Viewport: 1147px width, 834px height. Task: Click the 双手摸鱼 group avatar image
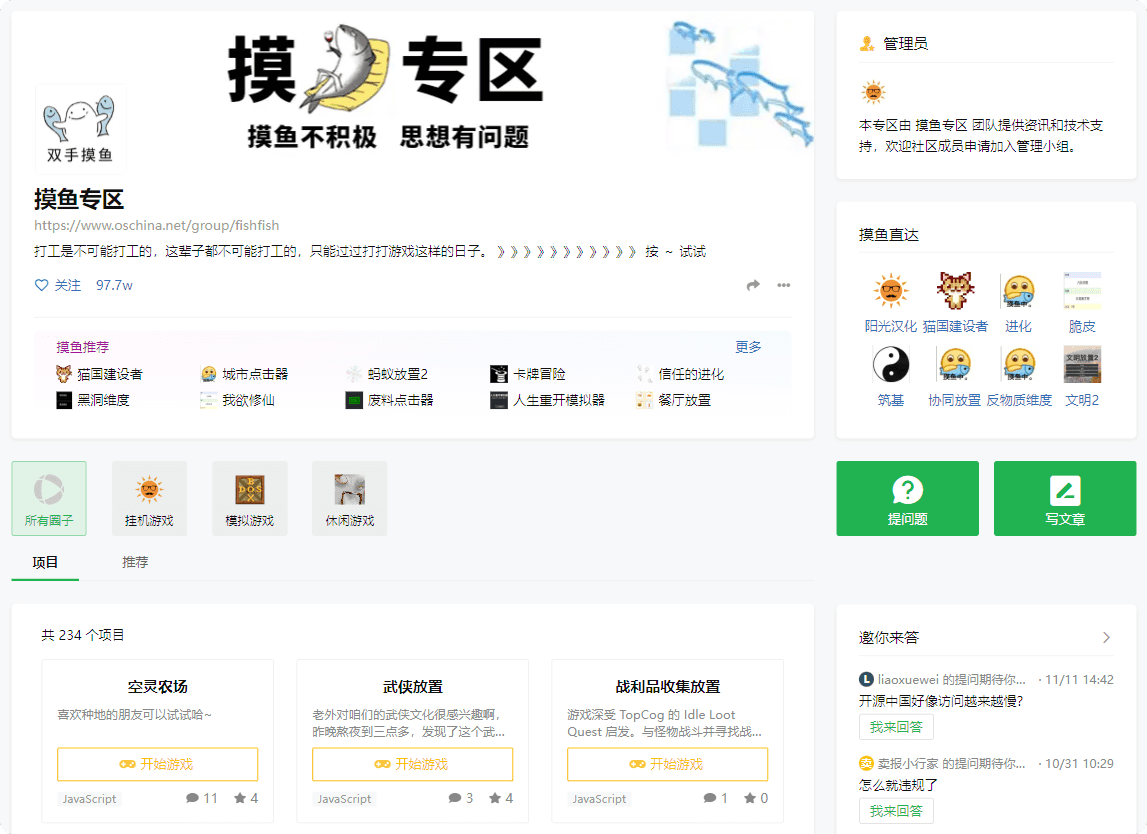click(80, 129)
